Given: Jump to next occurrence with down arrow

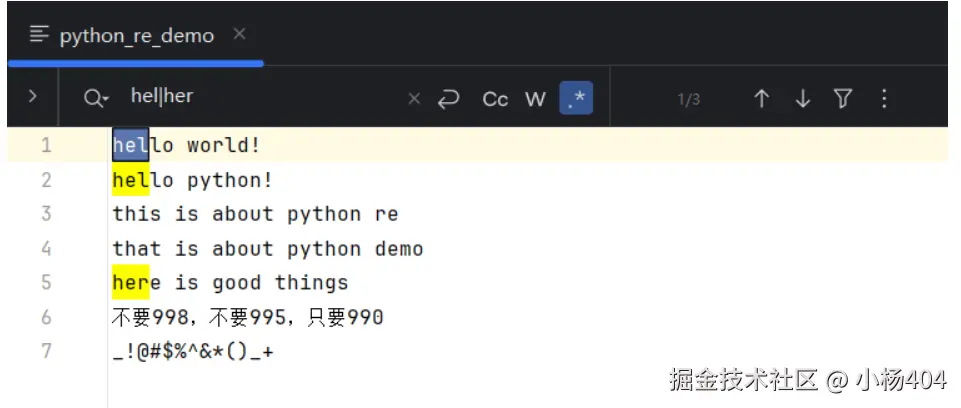Looking at the screenshot, I should (802, 98).
